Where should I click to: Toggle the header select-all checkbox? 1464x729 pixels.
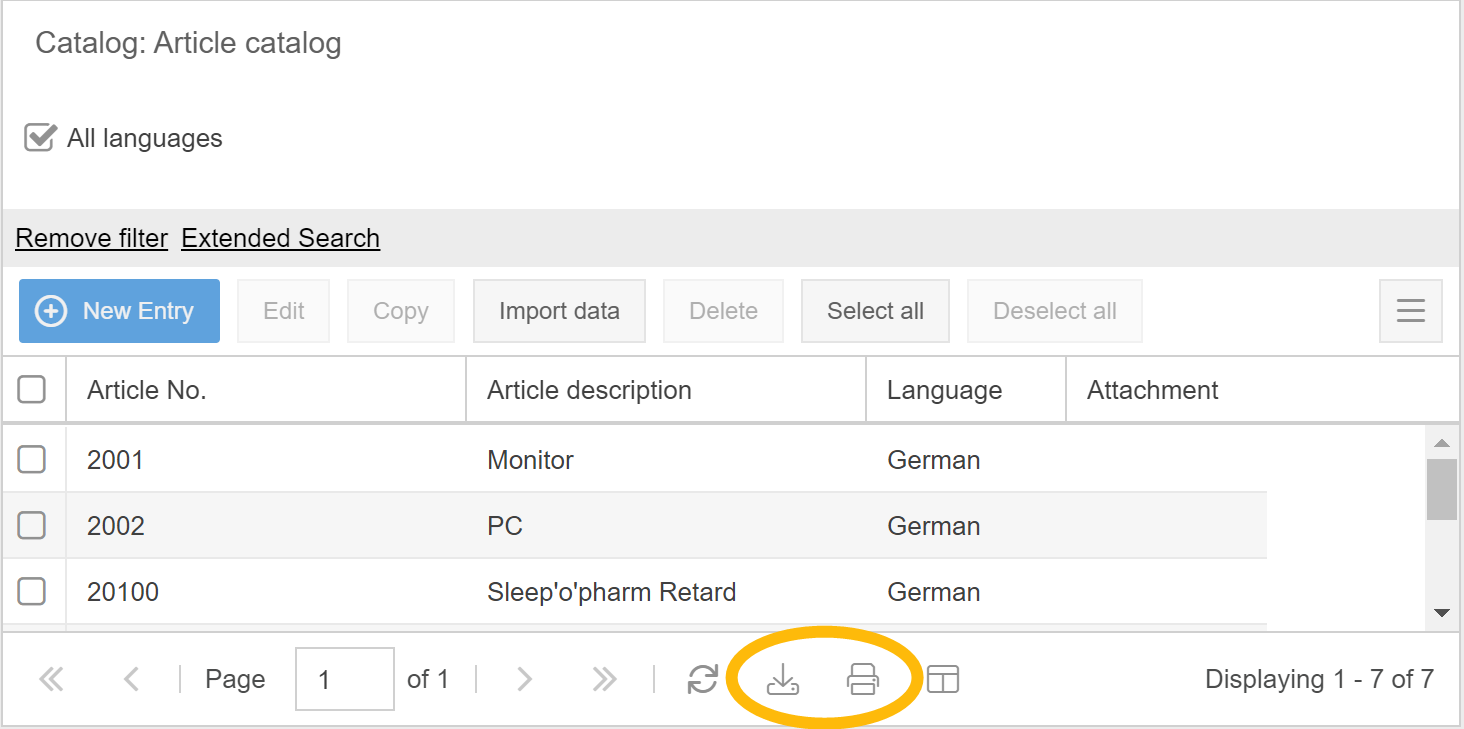tap(32, 390)
